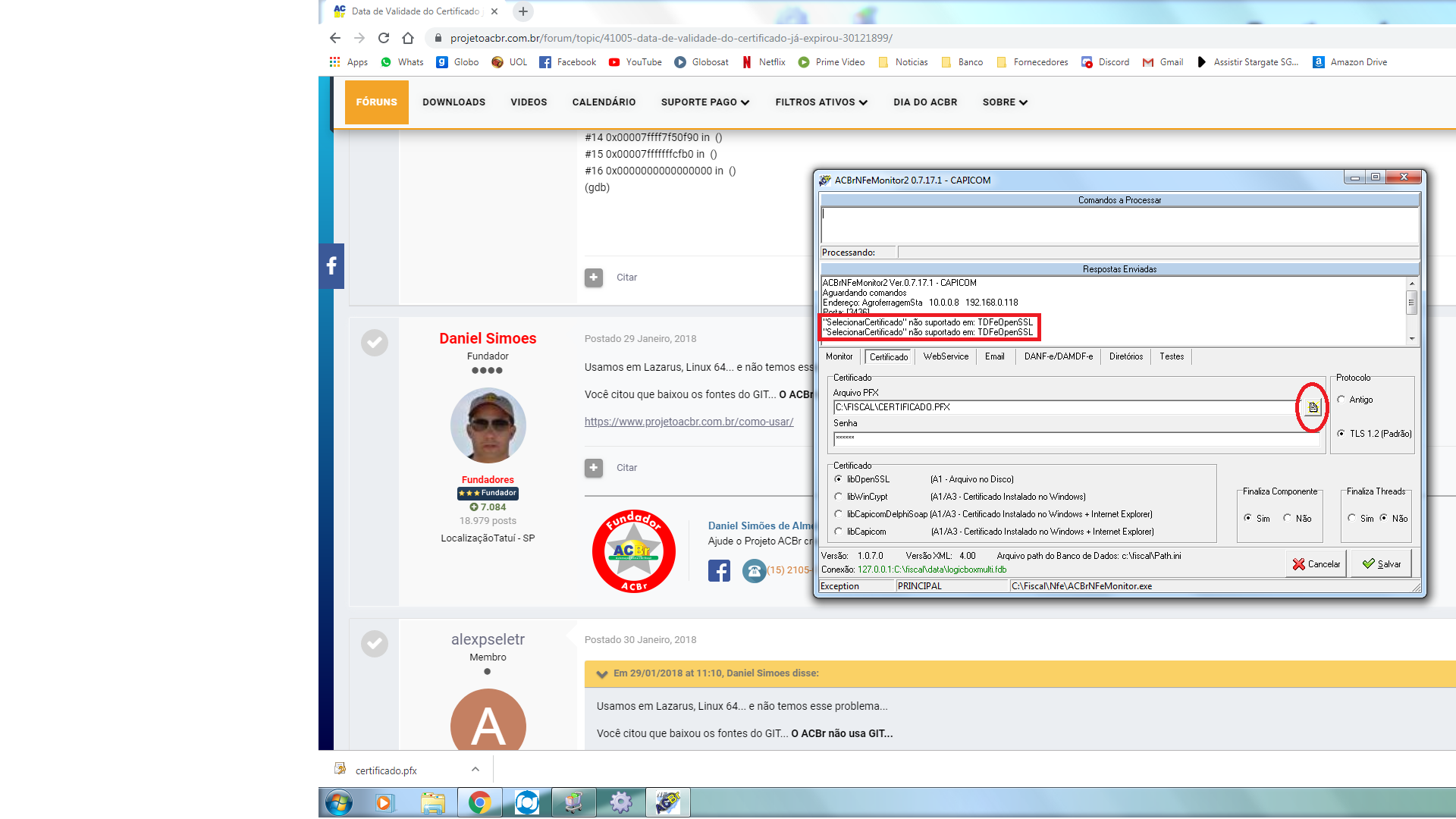The height and width of the screenshot is (819, 1456).
Task: Click the phone icon in signature
Action: (754, 570)
